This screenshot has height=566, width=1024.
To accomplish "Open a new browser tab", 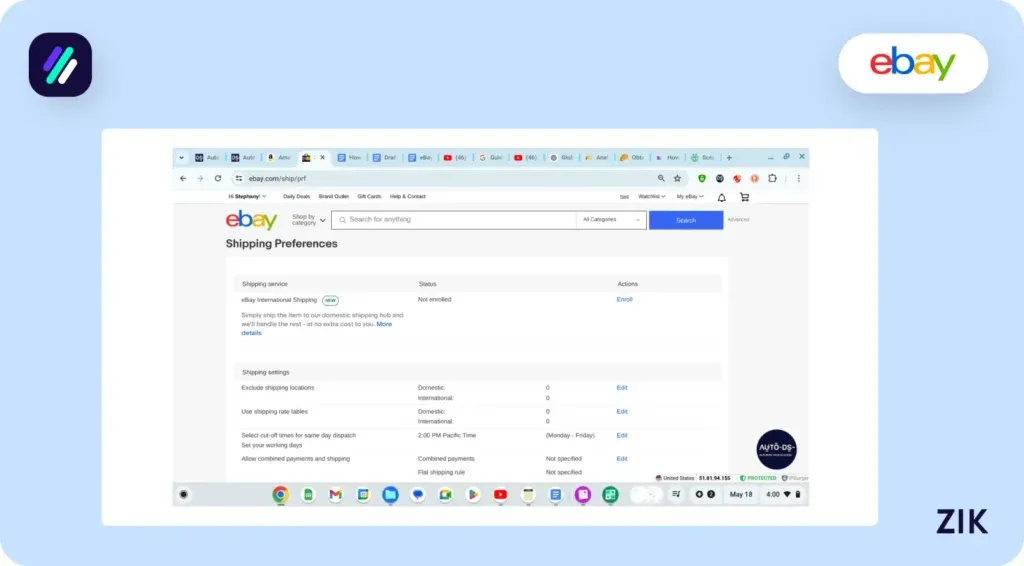I will pos(729,157).
